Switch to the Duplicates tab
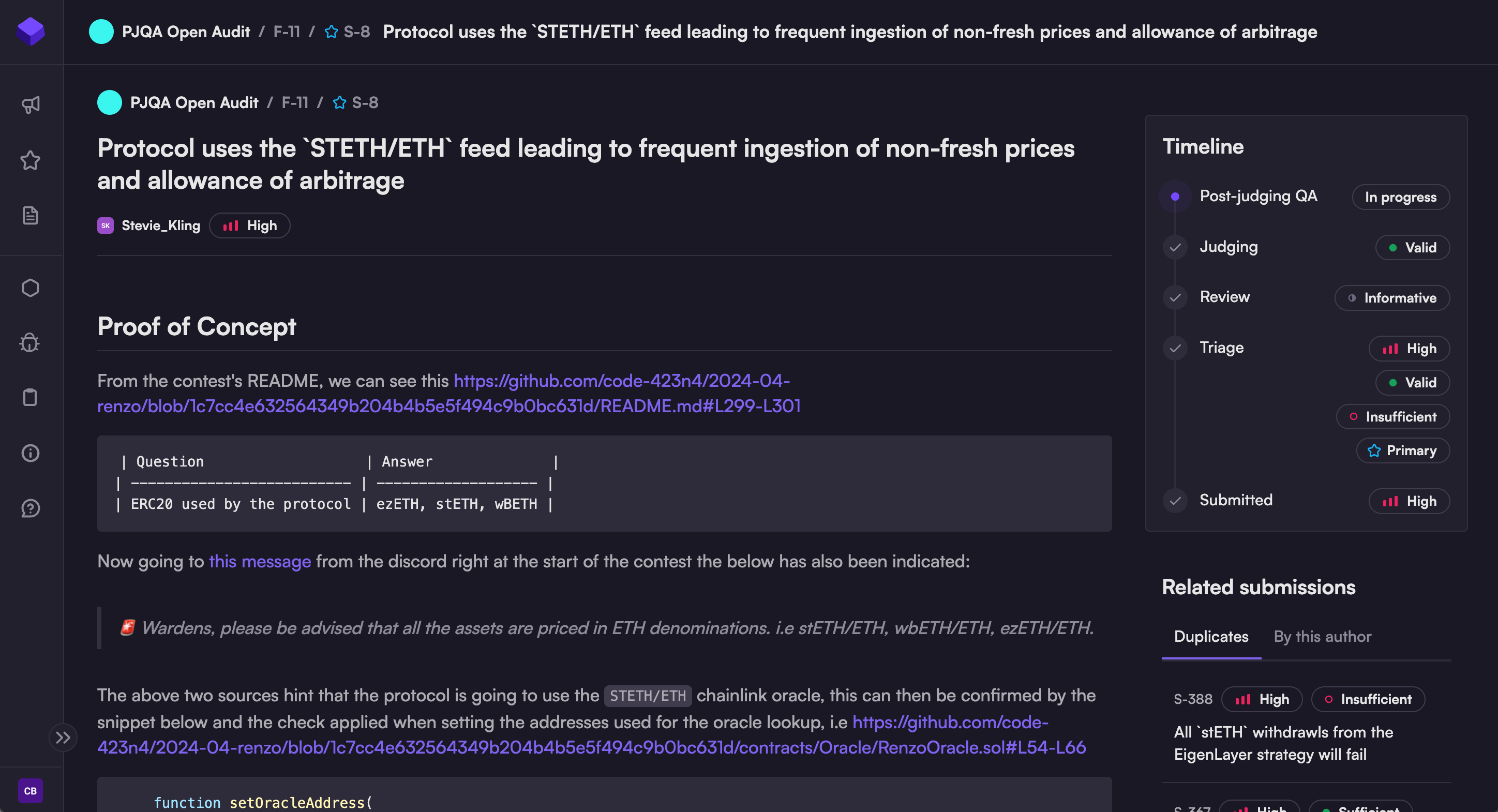 pos(1211,637)
